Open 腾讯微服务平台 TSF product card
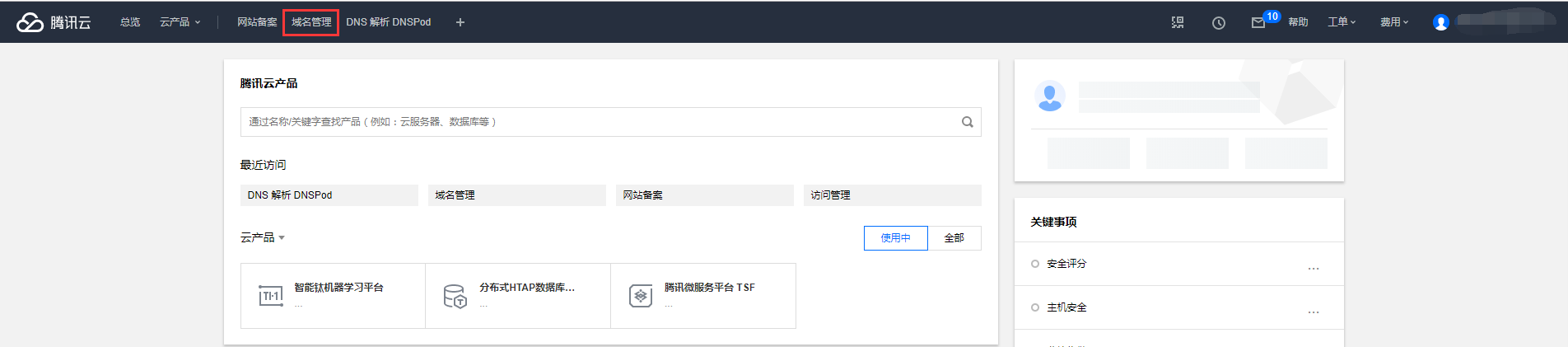This screenshot has width=1568, height=347. point(703,296)
